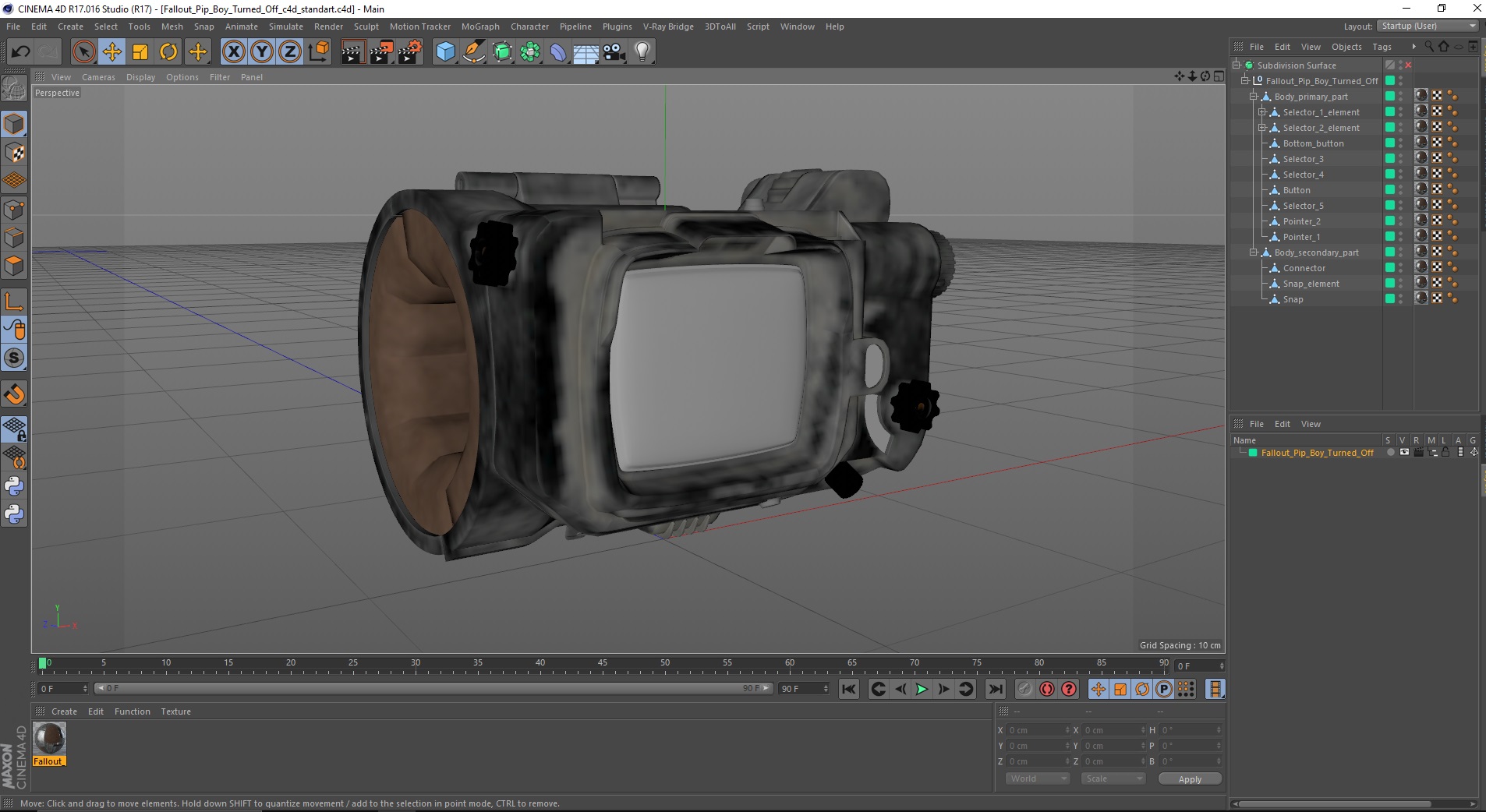The image size is (1486, 812).
Task: Activate the Rotate tool
Action: pyautogui.click(x=168, y=52)
